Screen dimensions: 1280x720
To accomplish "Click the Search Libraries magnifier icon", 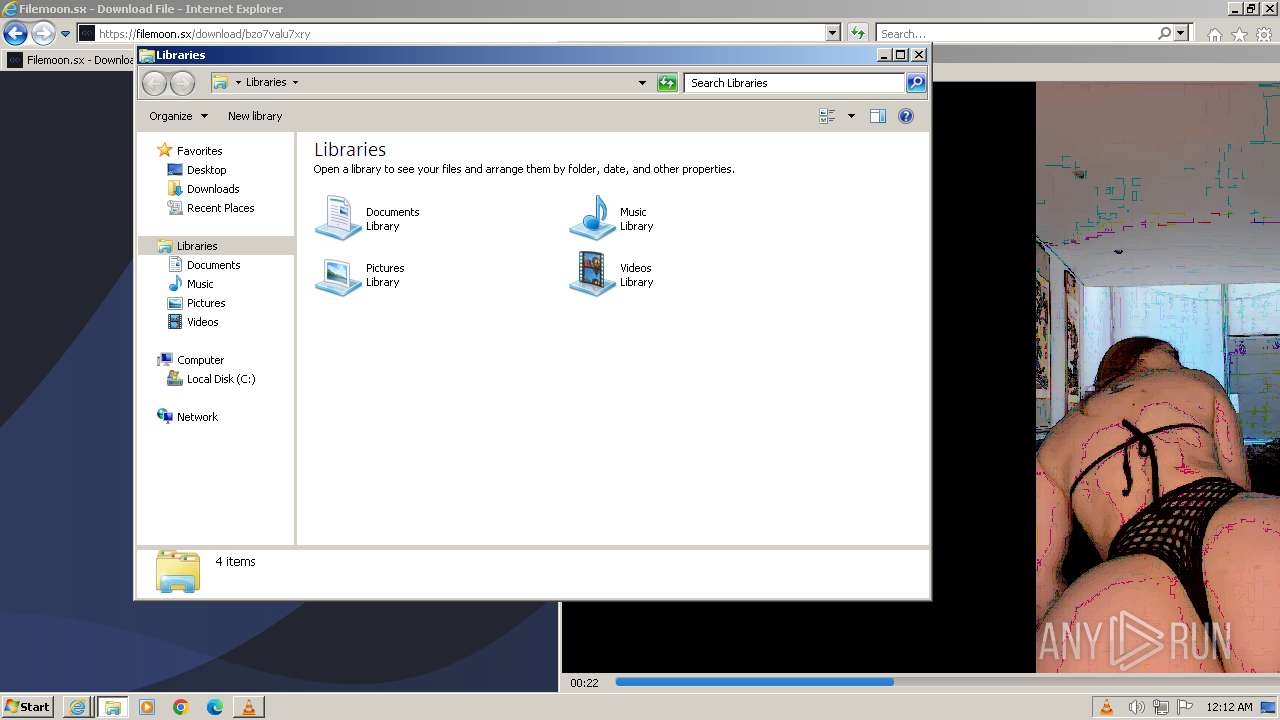I will tap(916, 83).
